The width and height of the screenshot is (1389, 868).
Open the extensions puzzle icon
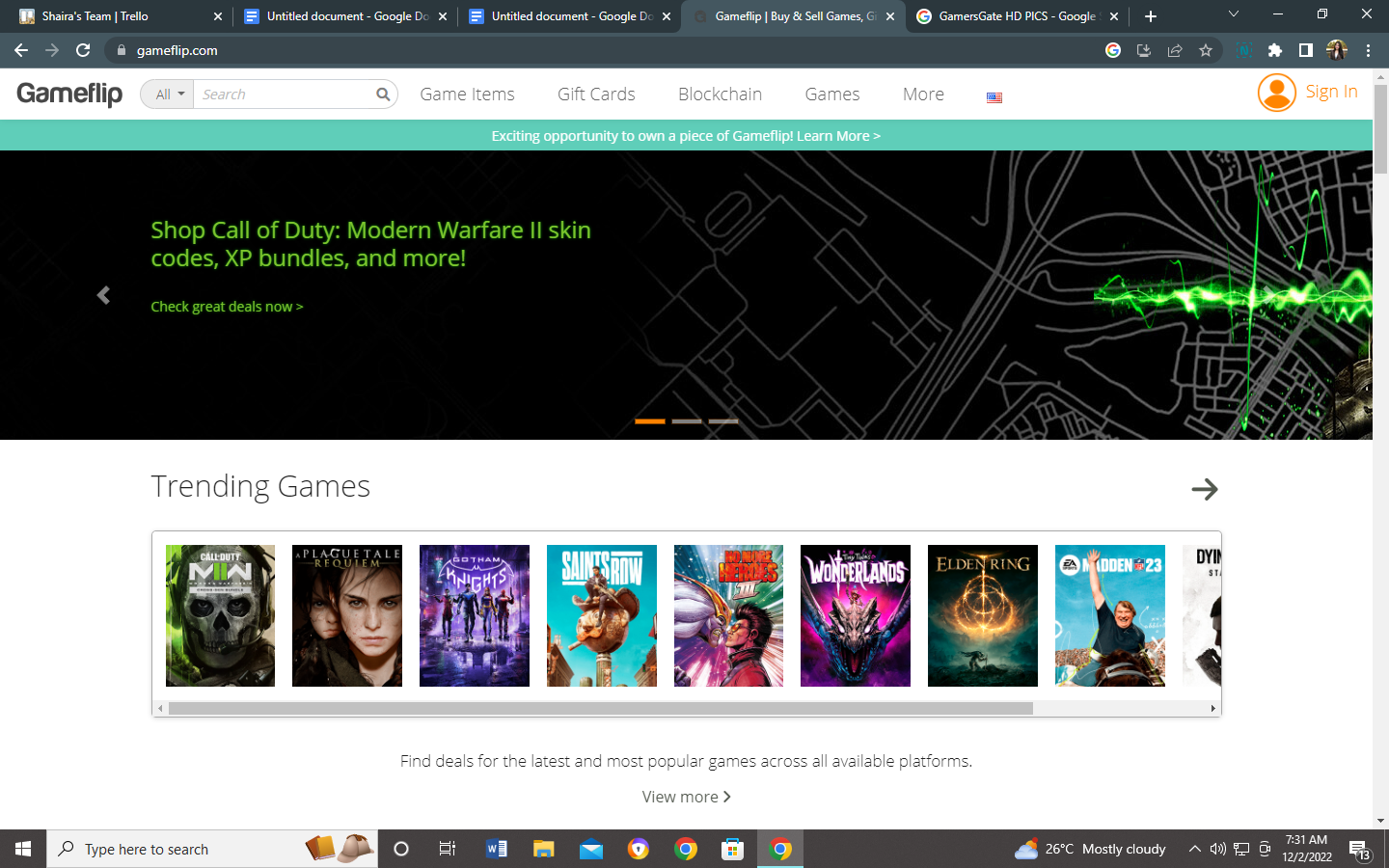[1274, 50]
